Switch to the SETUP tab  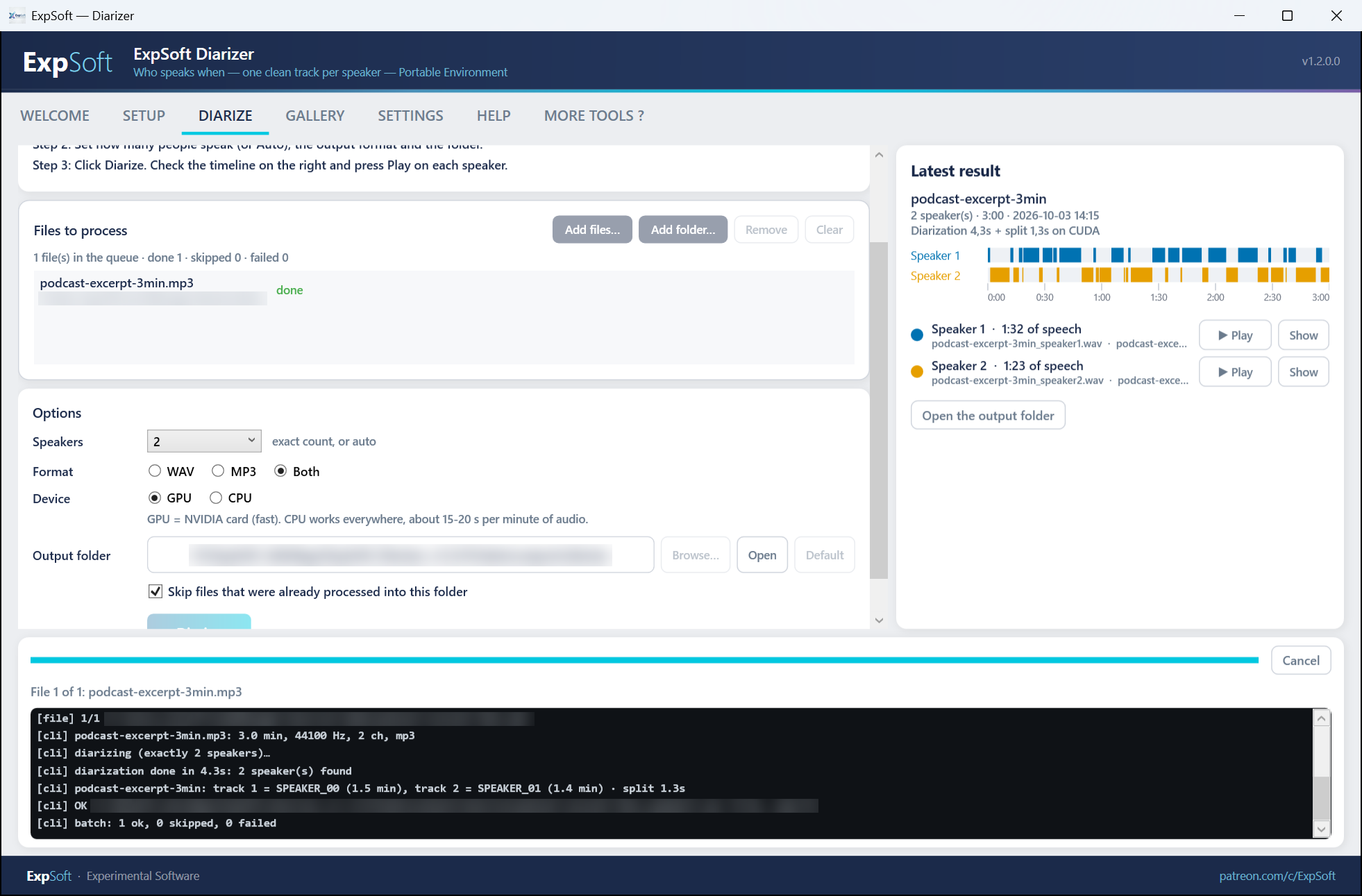(x=144, y=116)
